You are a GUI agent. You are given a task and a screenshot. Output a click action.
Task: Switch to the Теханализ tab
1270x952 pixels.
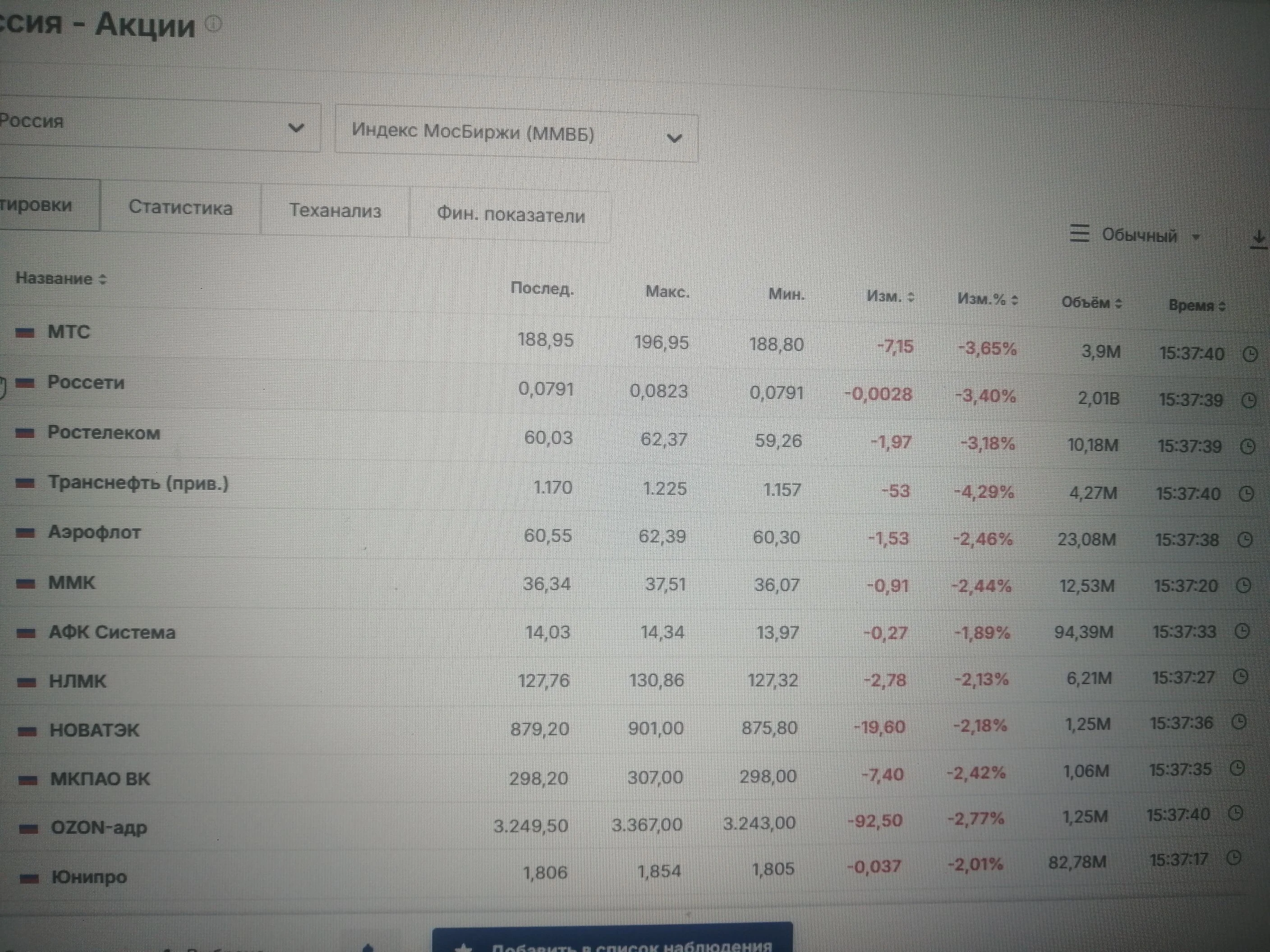tap(335, 211)
